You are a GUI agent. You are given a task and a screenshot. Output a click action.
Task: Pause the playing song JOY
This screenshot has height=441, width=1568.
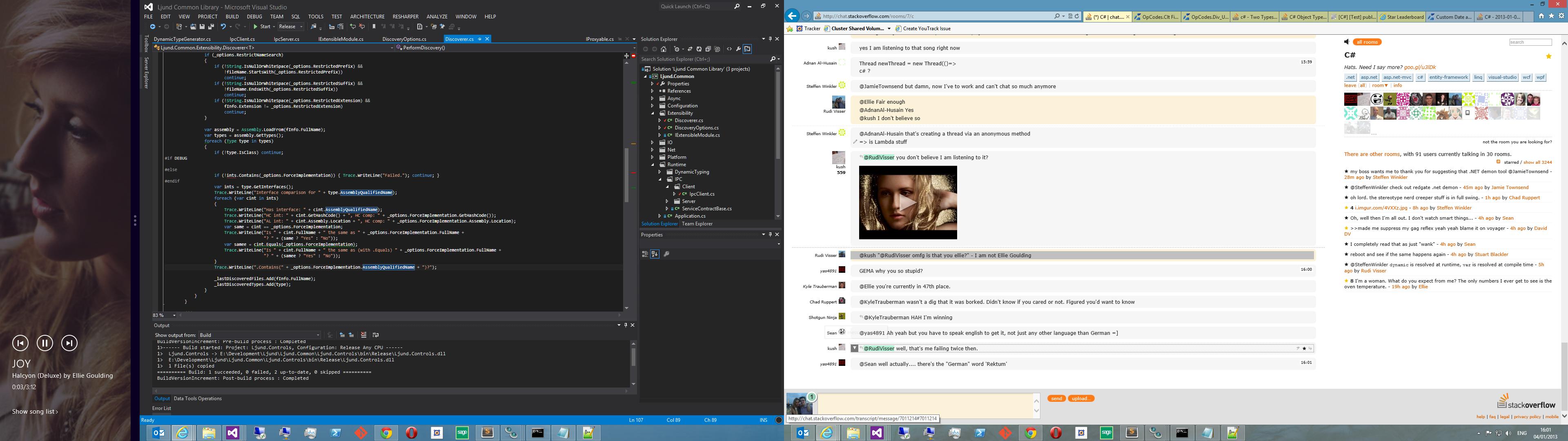45,343
